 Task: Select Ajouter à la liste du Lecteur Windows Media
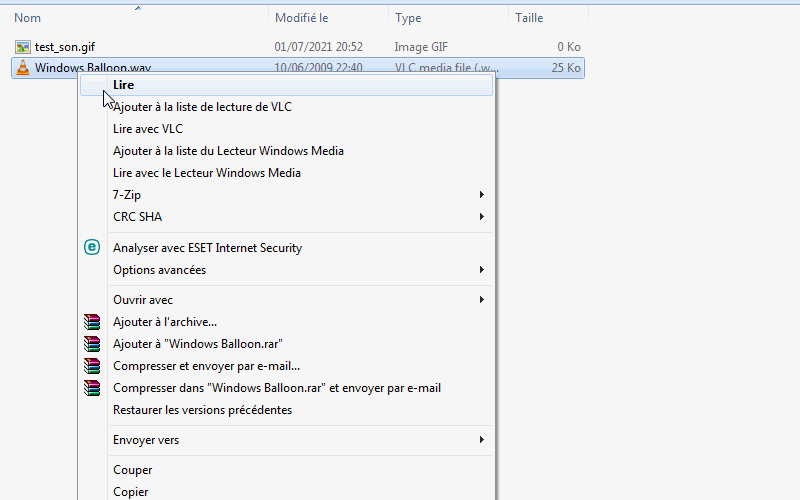coord(286,151)
